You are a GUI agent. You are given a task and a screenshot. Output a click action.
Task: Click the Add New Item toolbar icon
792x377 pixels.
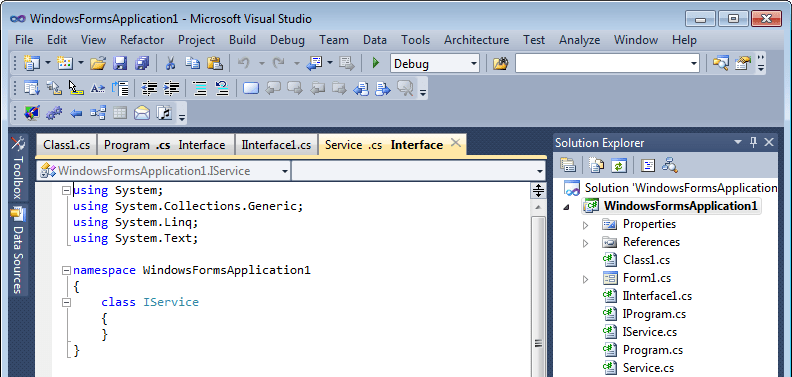coord(65,63)
